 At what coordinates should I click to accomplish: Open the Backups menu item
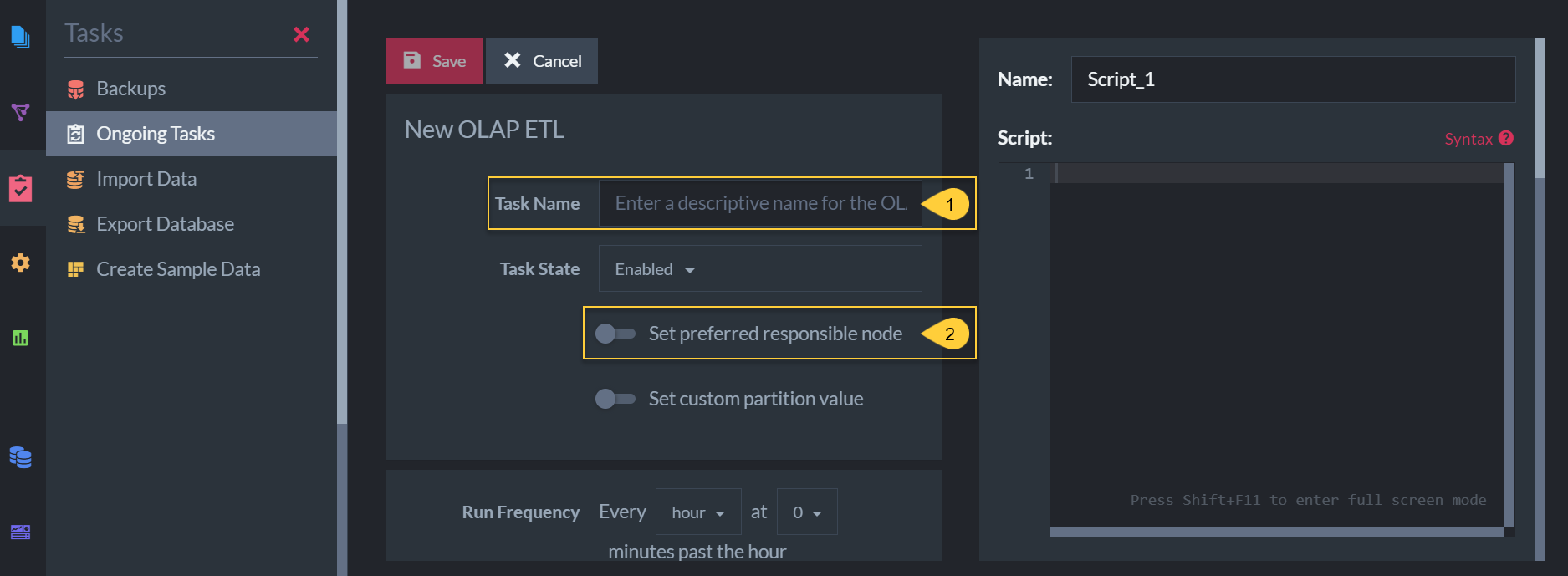click(x=192, y=89)
